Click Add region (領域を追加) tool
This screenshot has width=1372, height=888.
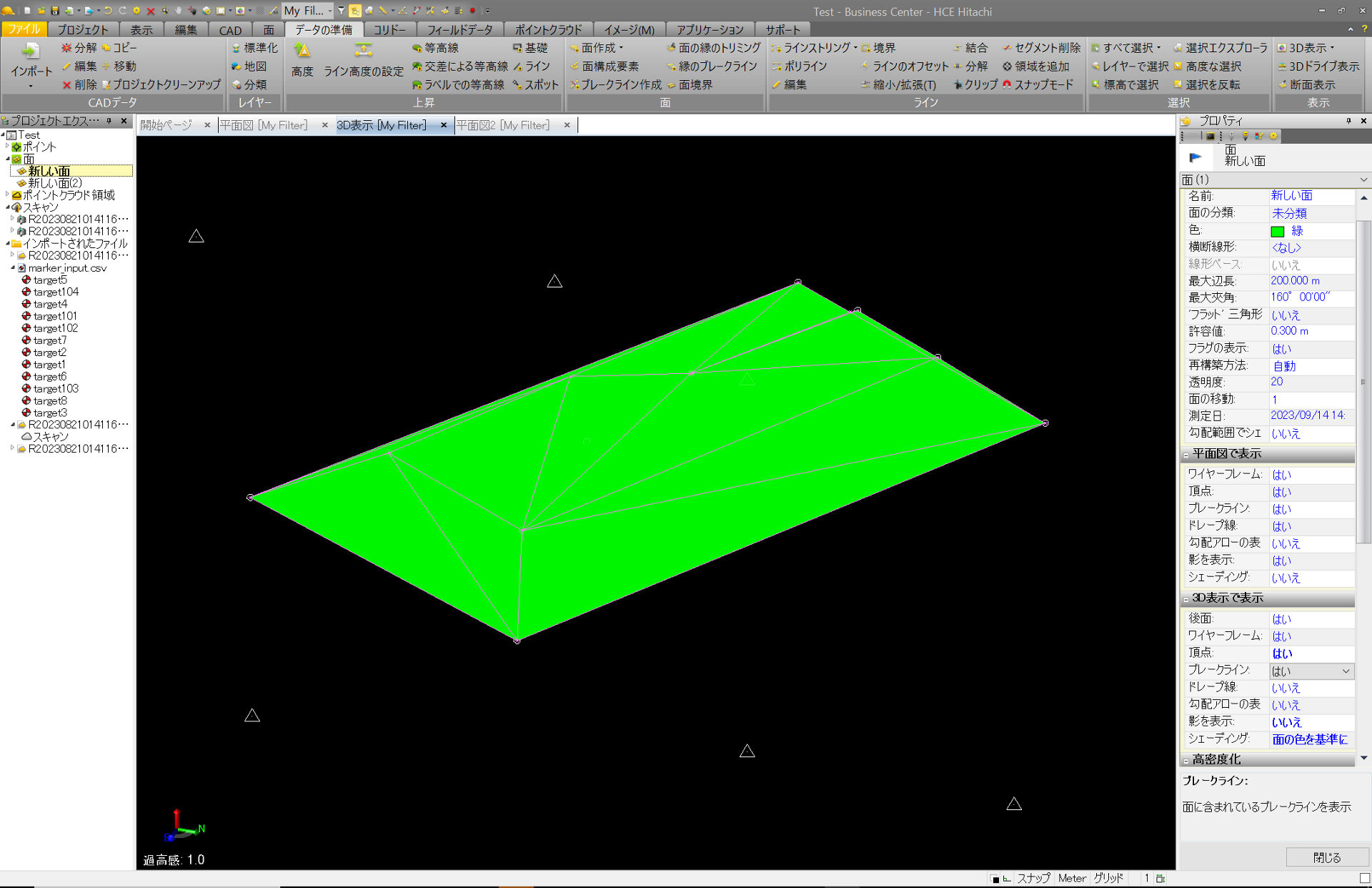click(x=1035, y=66)
